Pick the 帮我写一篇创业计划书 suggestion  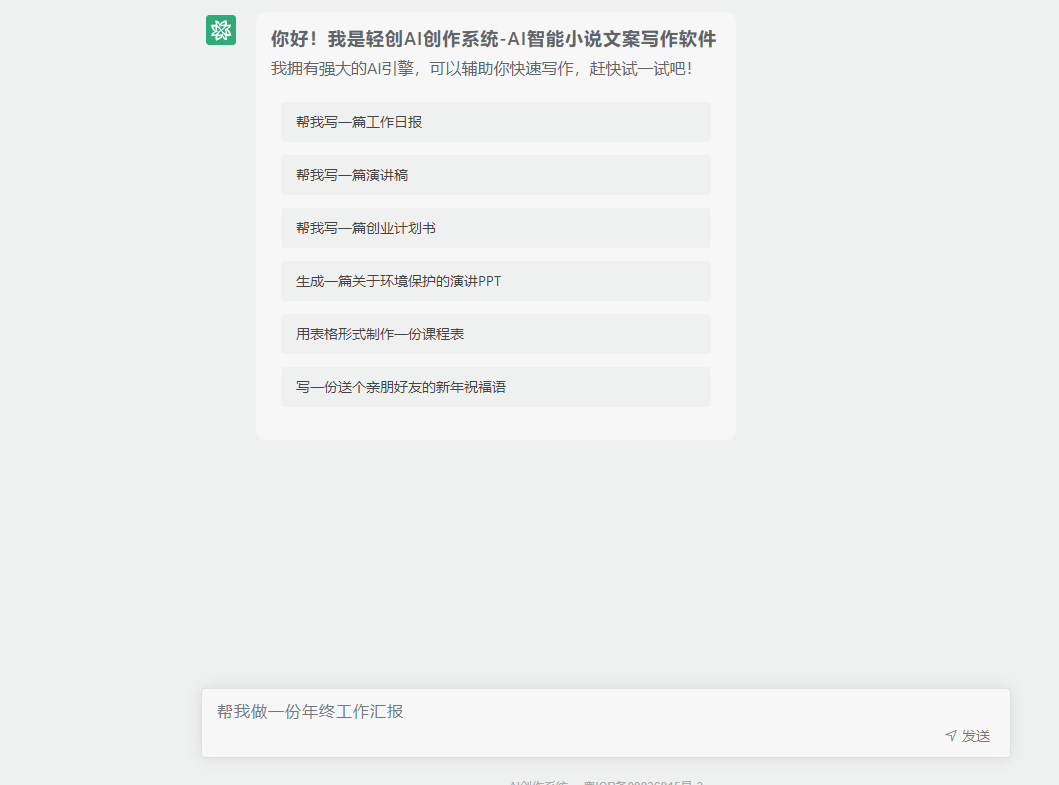point(496,228)
